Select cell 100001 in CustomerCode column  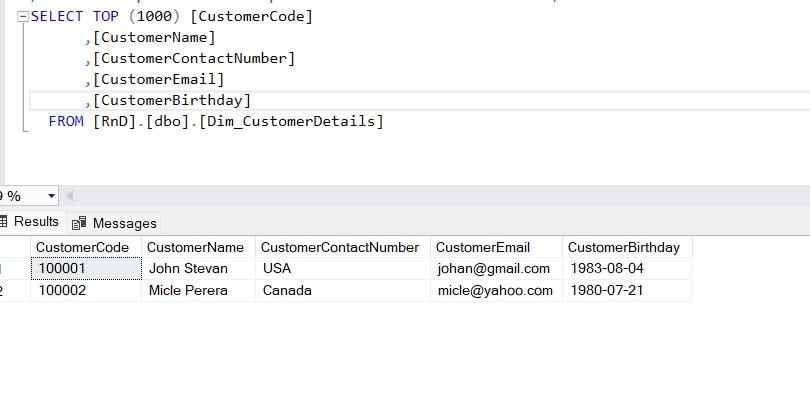(x=86, y=268)
